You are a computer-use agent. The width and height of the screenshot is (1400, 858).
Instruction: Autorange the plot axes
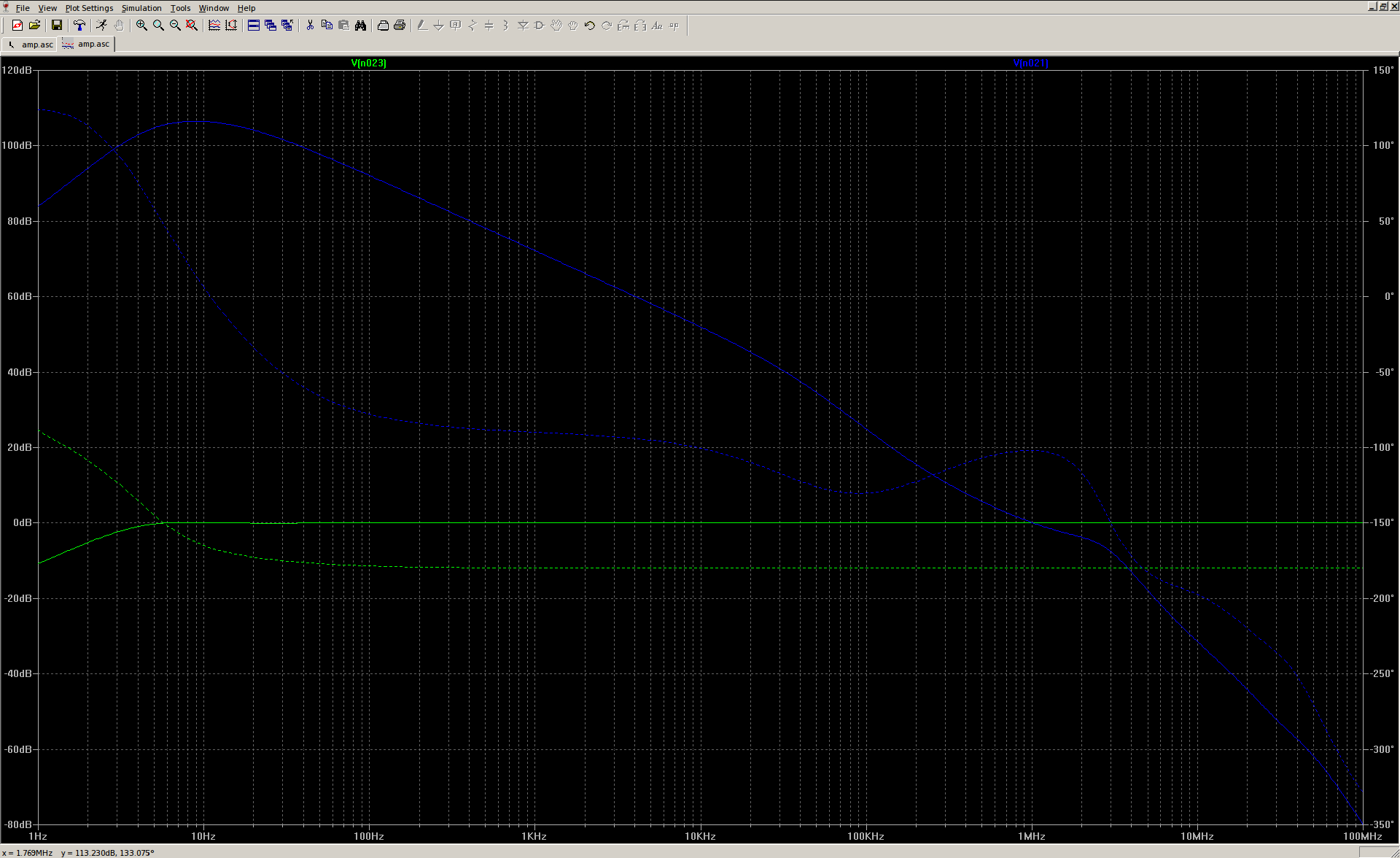[x=231, y=26]
